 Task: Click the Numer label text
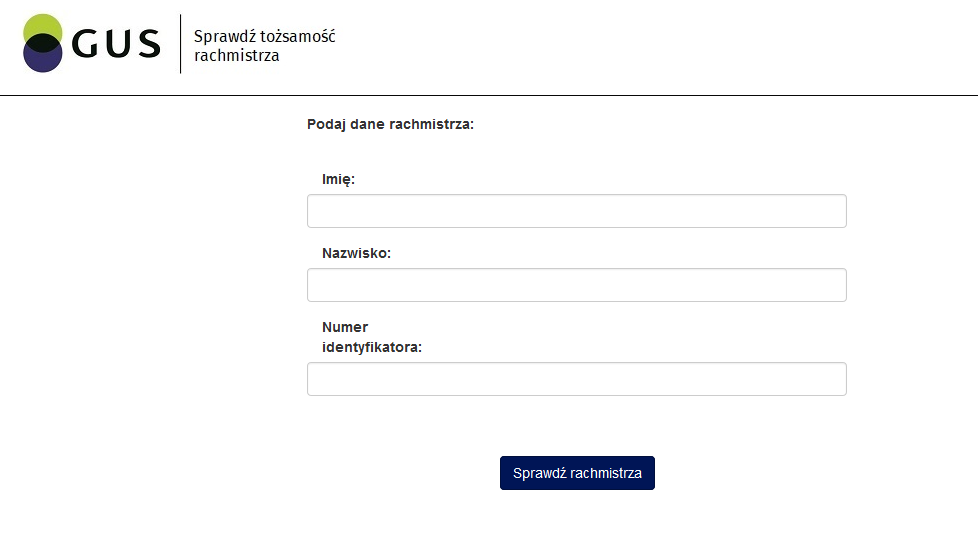point(345,327)
